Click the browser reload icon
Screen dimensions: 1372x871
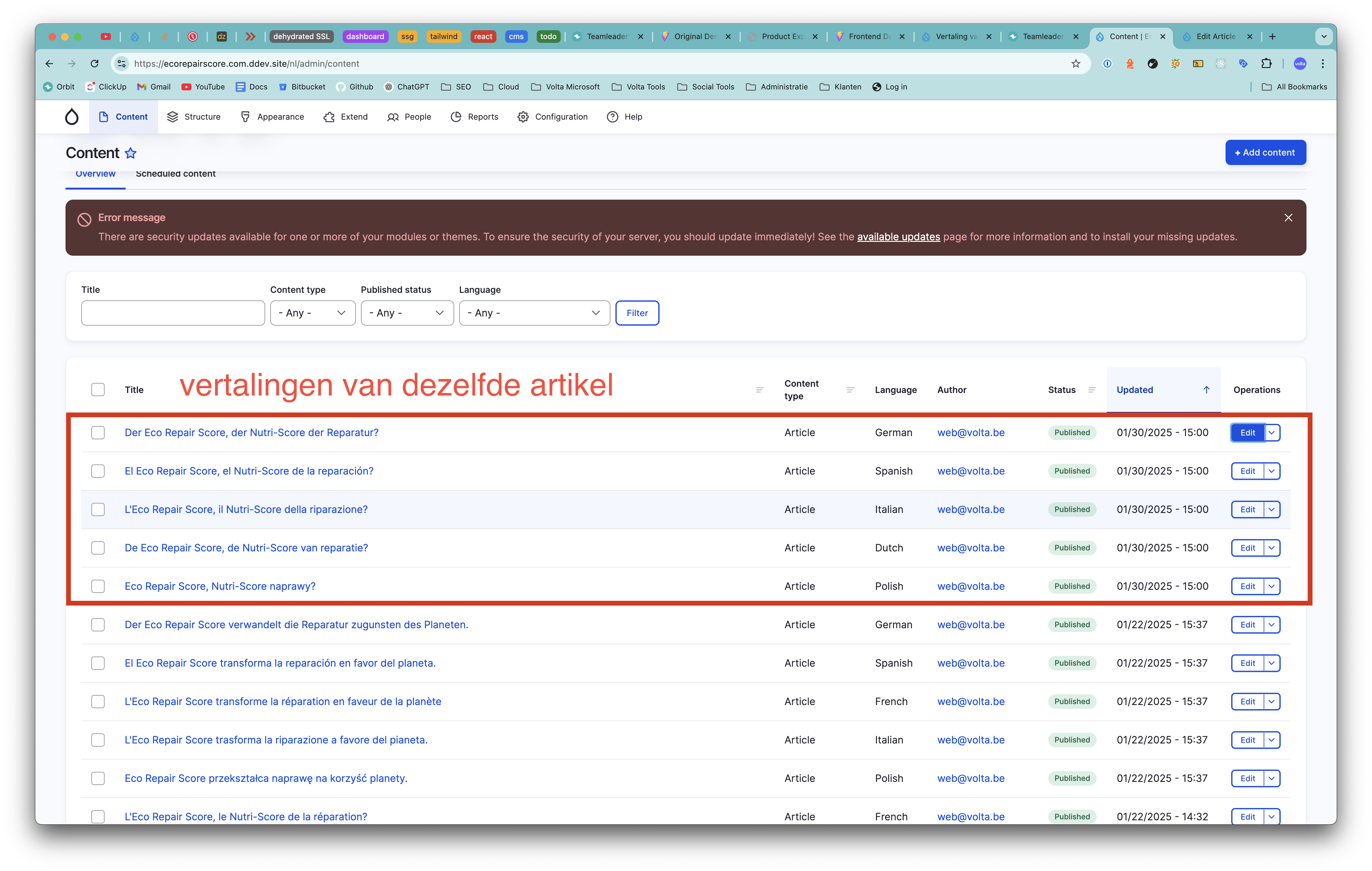click(94, 64)
